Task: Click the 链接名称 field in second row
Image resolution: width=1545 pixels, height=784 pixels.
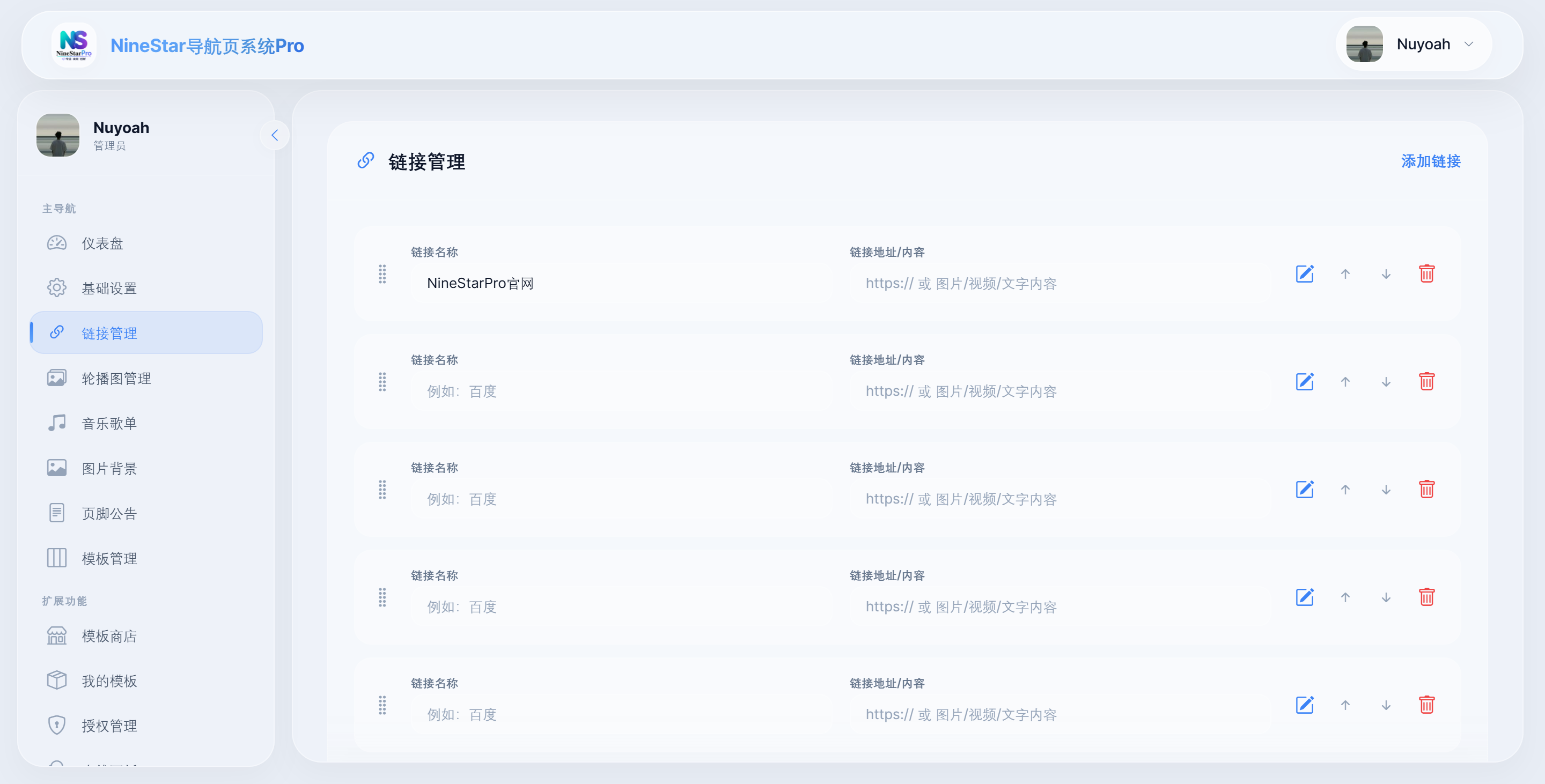Action: tap(621, 391)
